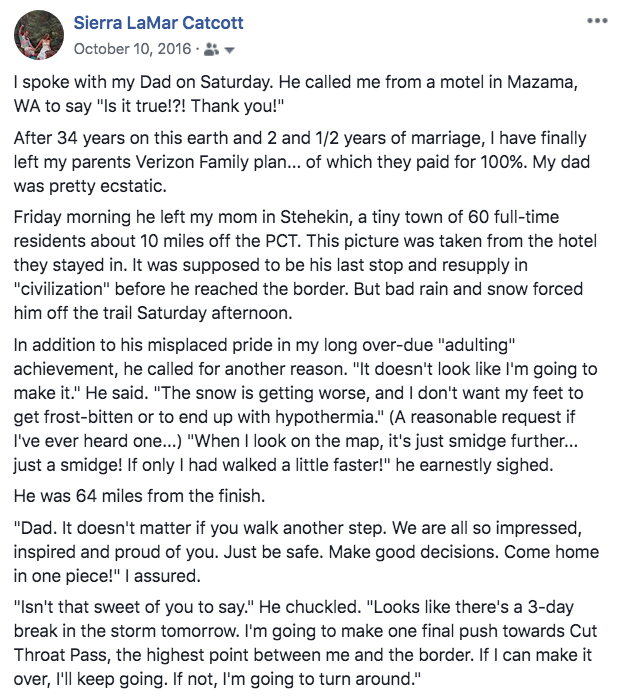Open the post options three-dot menu

point(596,20)
